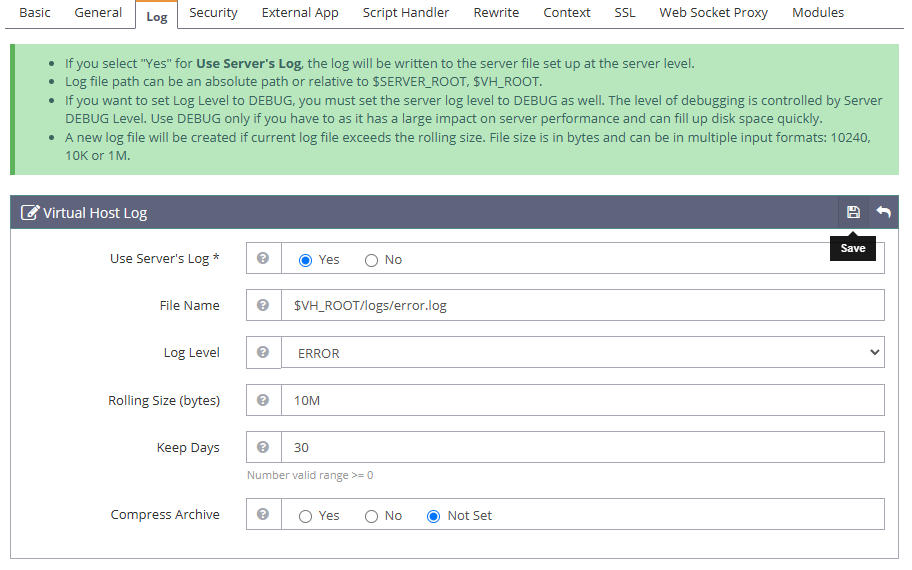Open the Rewrite tab

tap(496, 13)
